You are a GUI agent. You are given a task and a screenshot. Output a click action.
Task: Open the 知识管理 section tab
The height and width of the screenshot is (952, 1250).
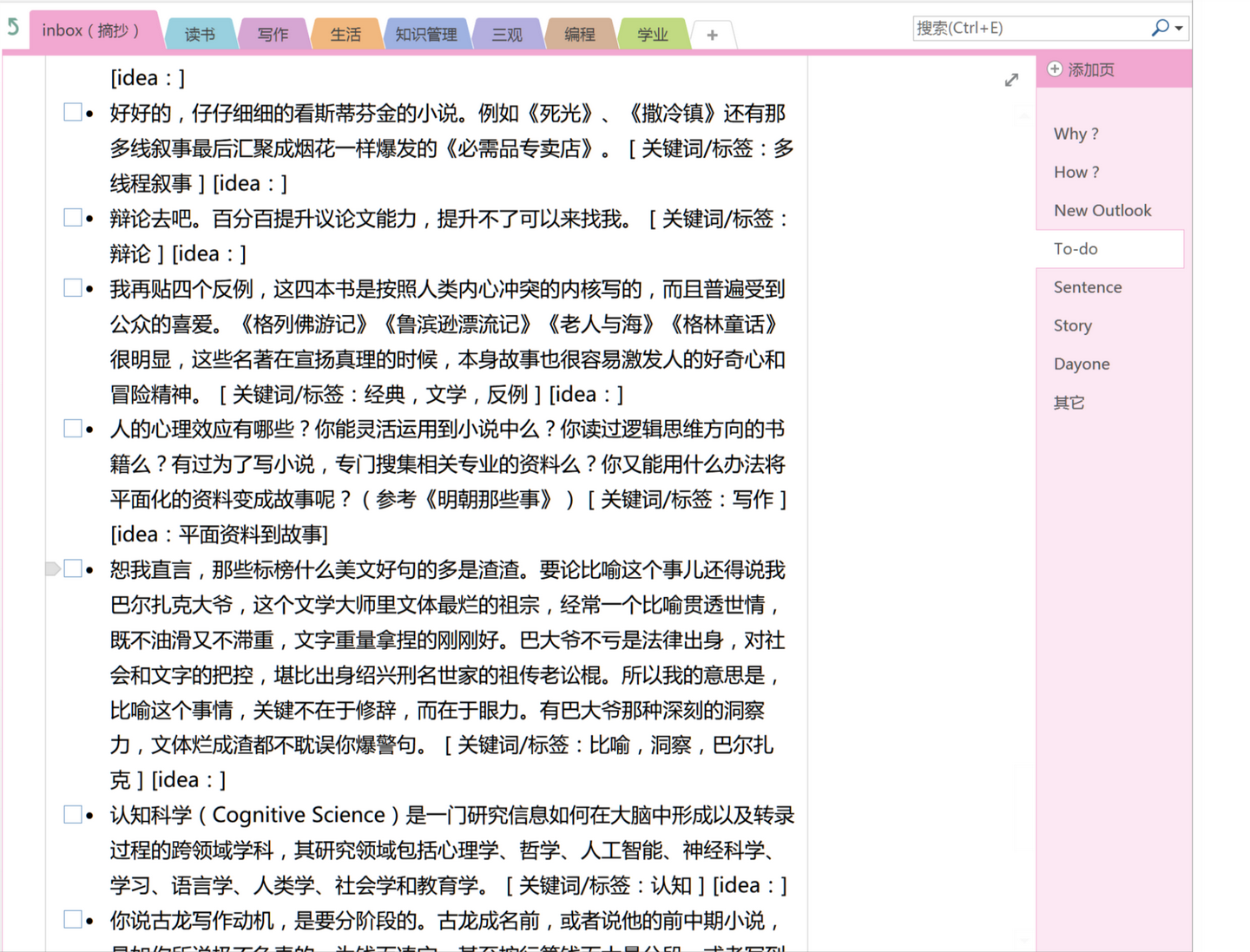pyautogui.click(x=426, y=35)
